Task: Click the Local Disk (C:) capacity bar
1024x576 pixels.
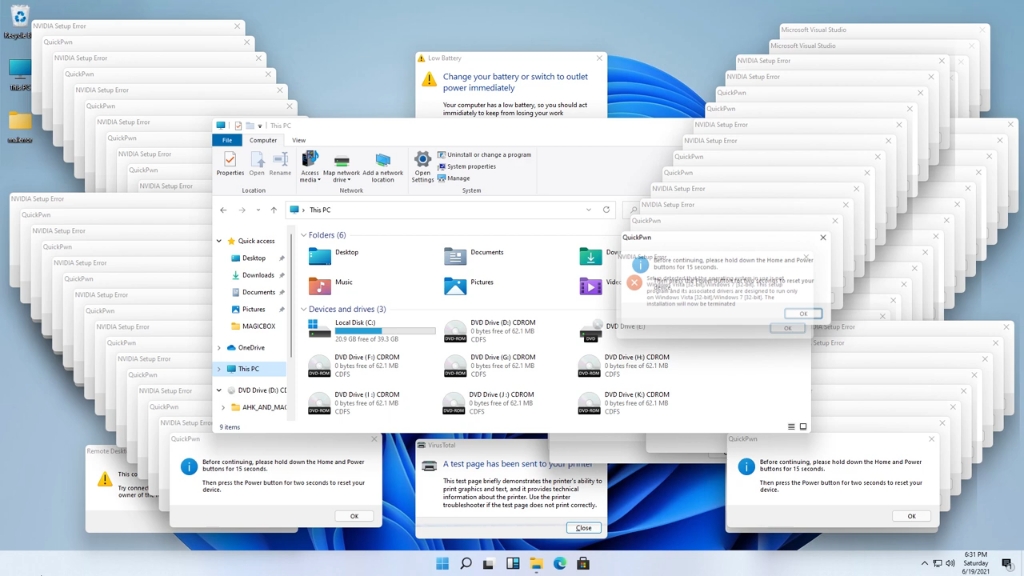Action: pos(385,331)
